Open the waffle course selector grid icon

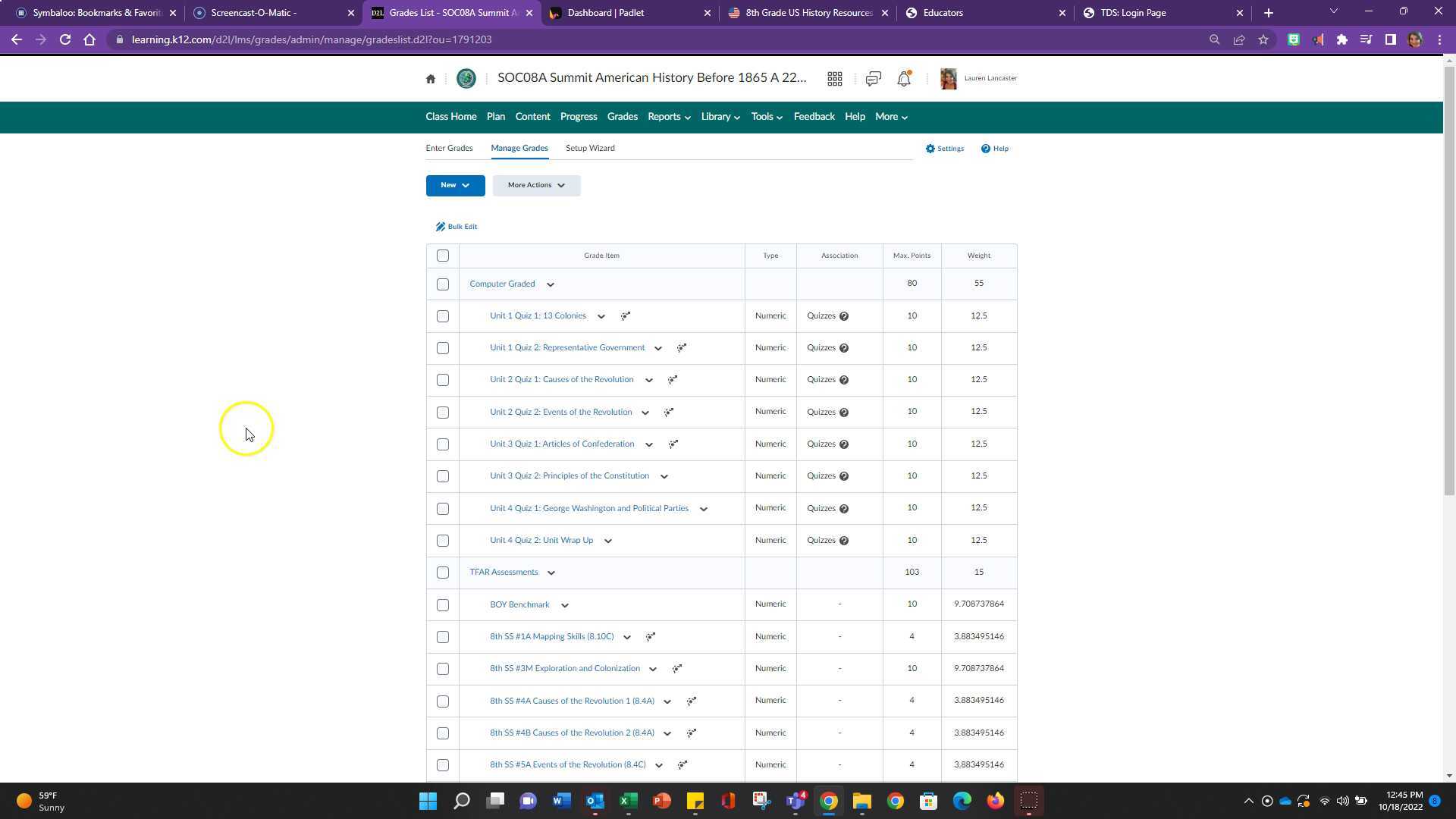coord(834,78)
